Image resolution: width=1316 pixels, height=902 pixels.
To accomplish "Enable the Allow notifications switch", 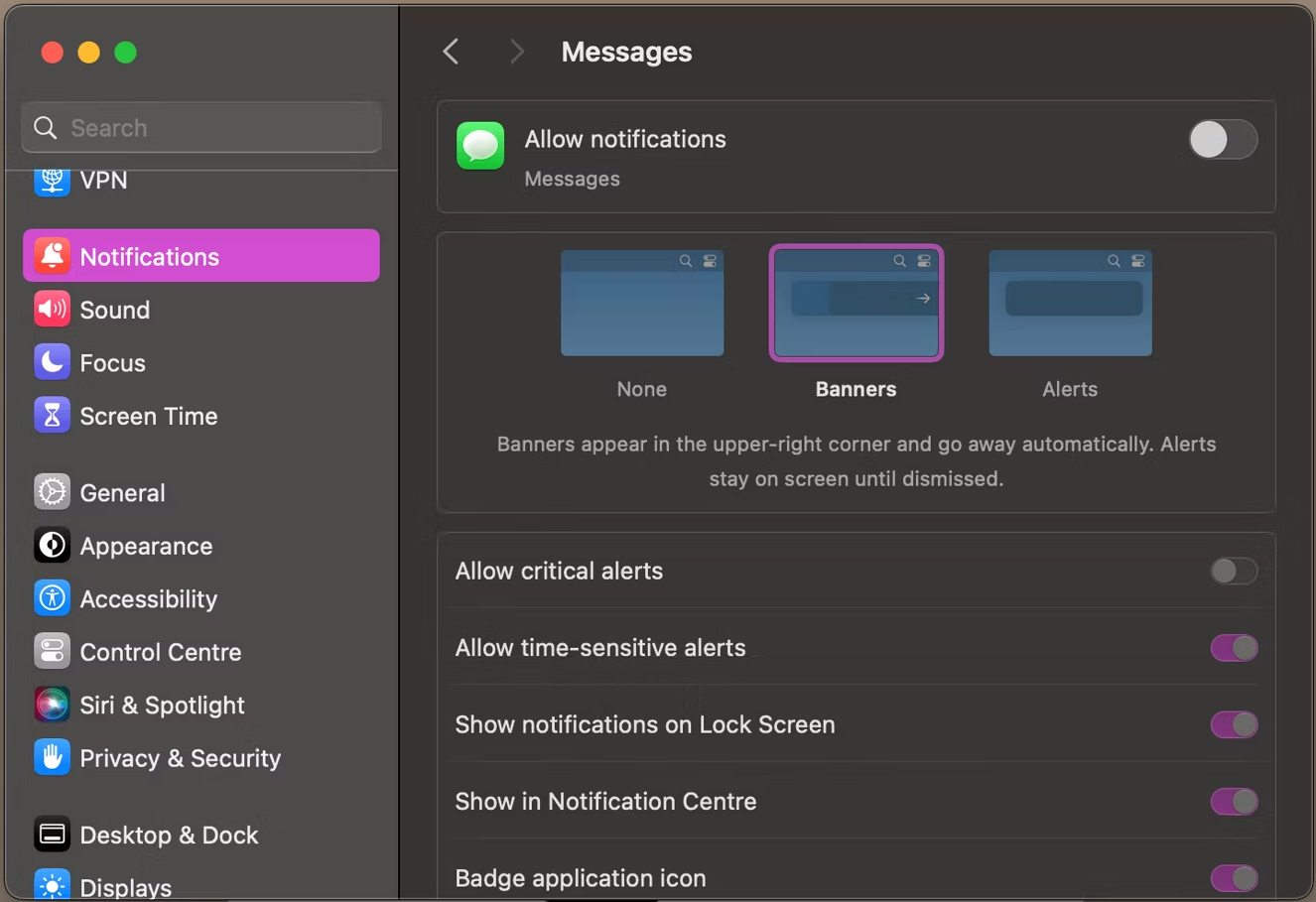I will pyautogui.click(x=1223, y=140).
